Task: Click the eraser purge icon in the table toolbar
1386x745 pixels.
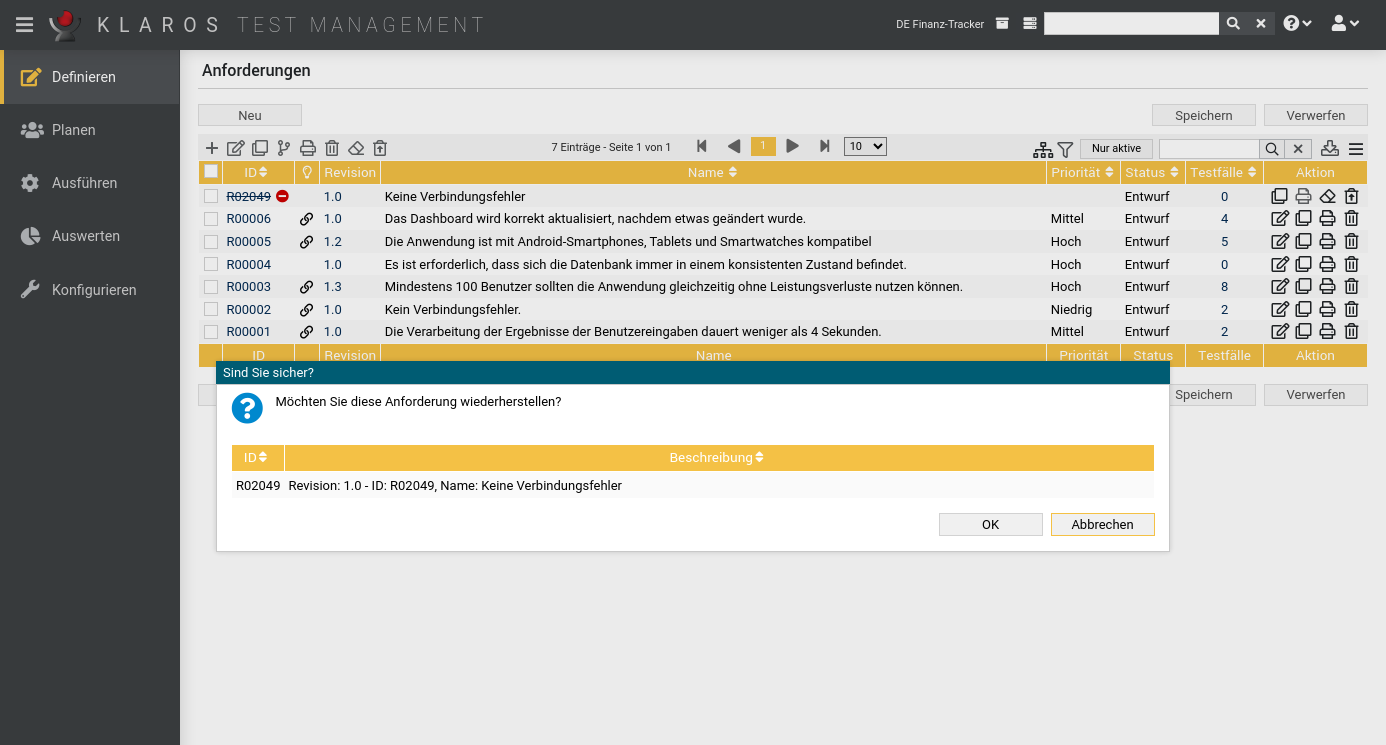Action: [356, 148]
